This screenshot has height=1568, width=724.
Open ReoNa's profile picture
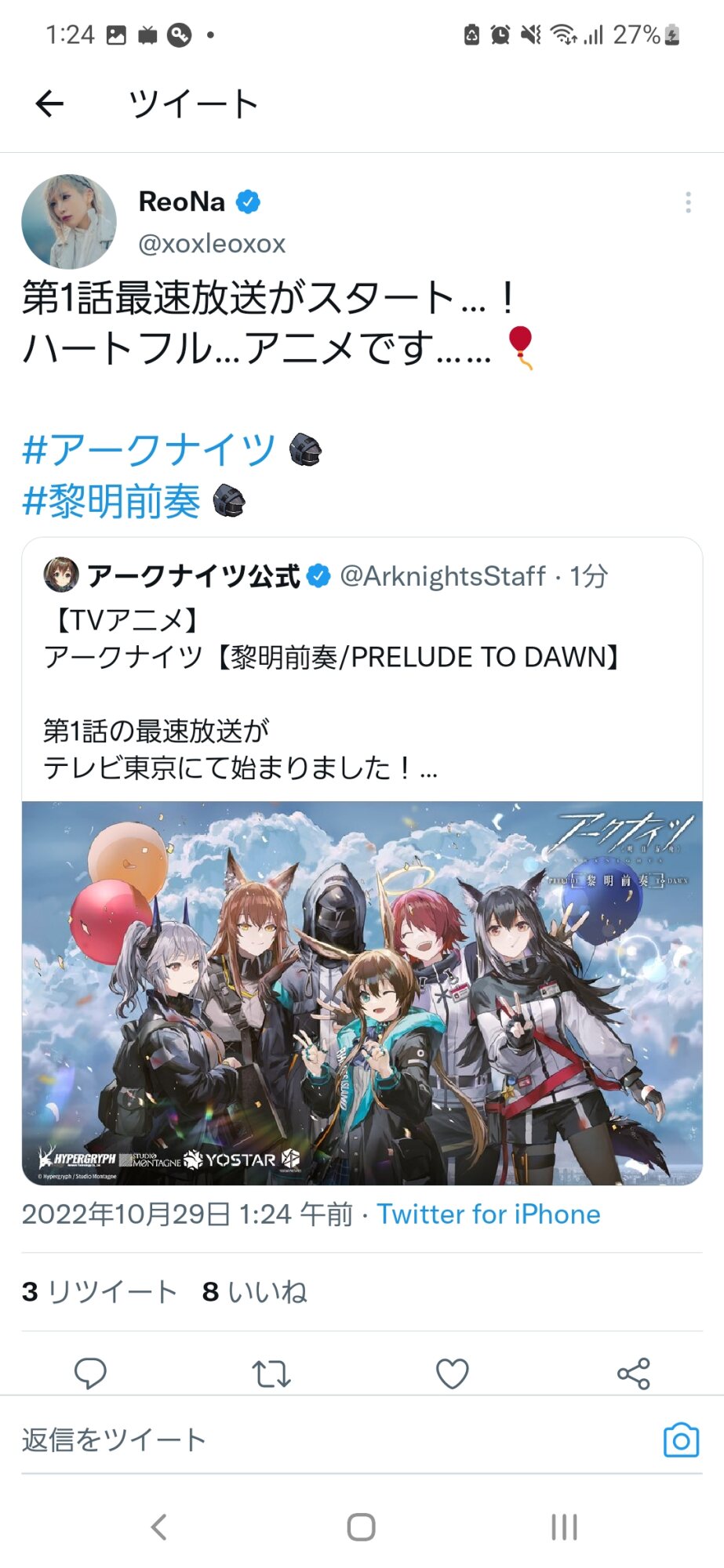coord(69,221)
